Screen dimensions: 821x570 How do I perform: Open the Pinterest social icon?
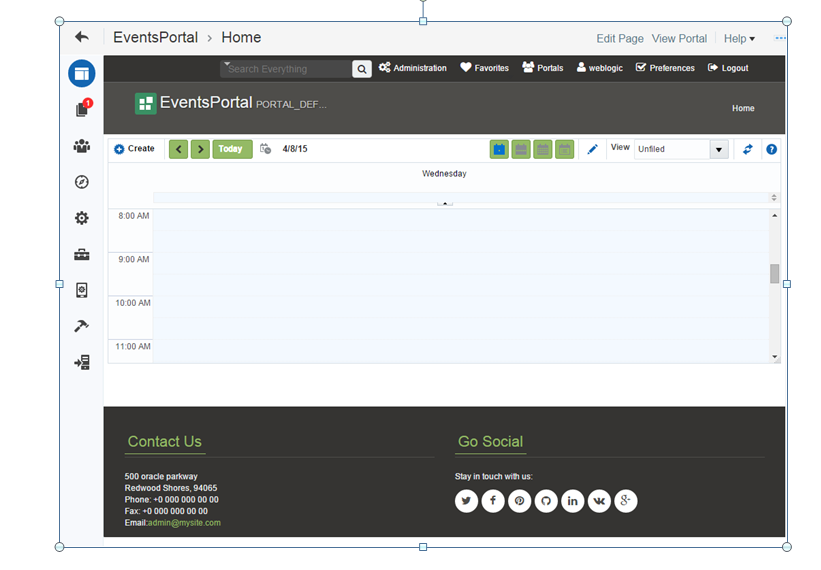[519, 501]
